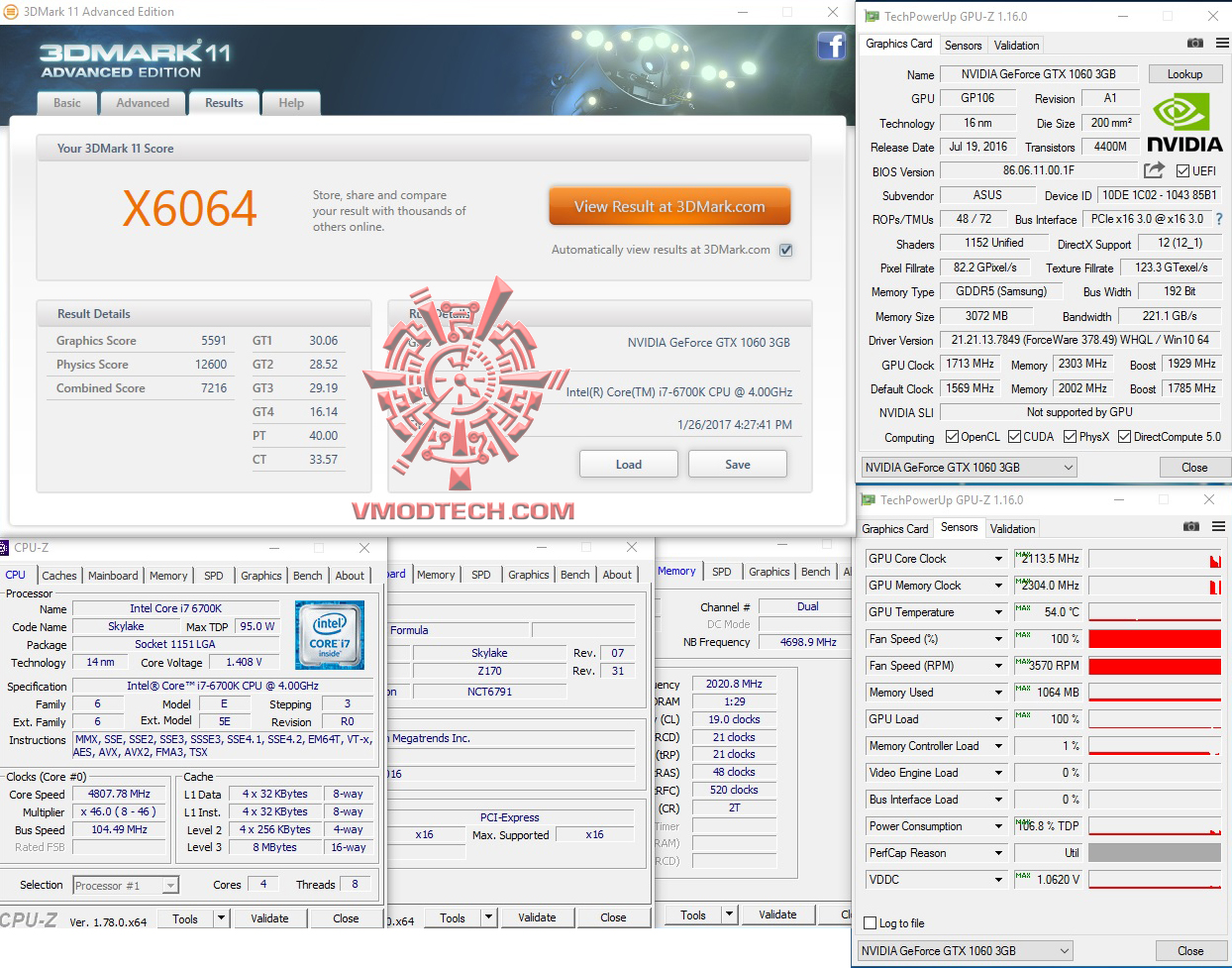Click the Load button in 3DMark results

pyautogui.click(x=629, y=465)
